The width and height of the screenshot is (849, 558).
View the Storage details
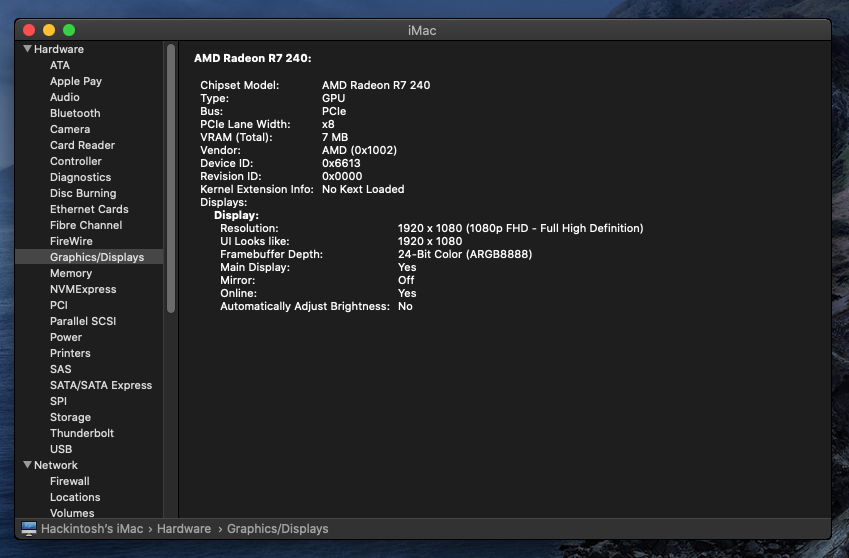tap(70, 417)
